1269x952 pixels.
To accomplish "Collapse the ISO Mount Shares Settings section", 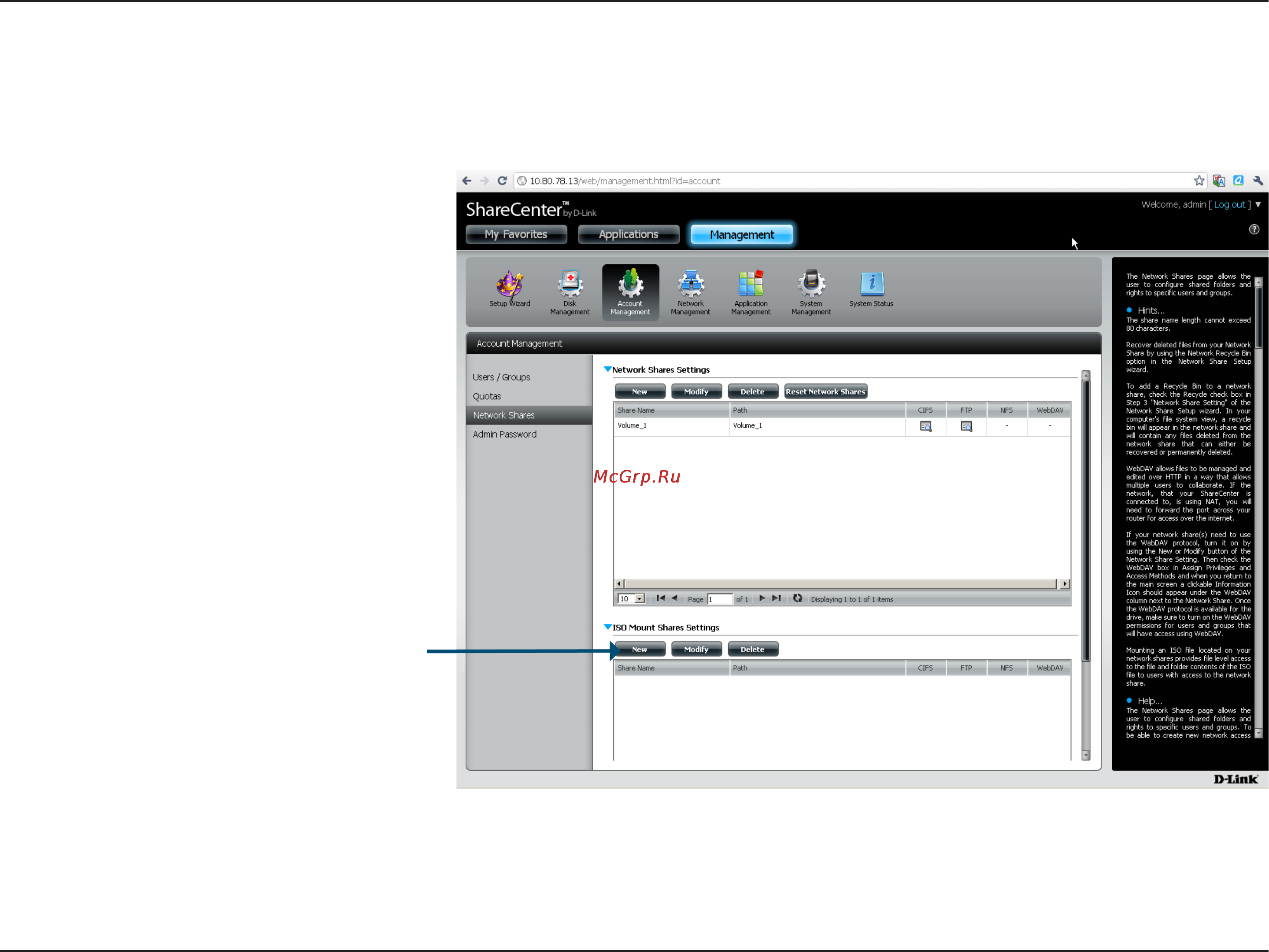I will point(607,627).
